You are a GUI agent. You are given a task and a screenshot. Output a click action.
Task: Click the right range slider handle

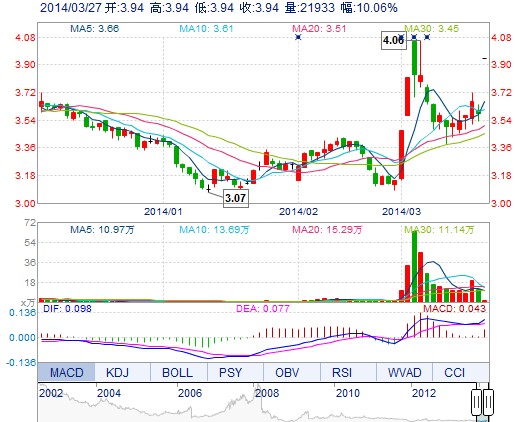click(x=488, y=402)
